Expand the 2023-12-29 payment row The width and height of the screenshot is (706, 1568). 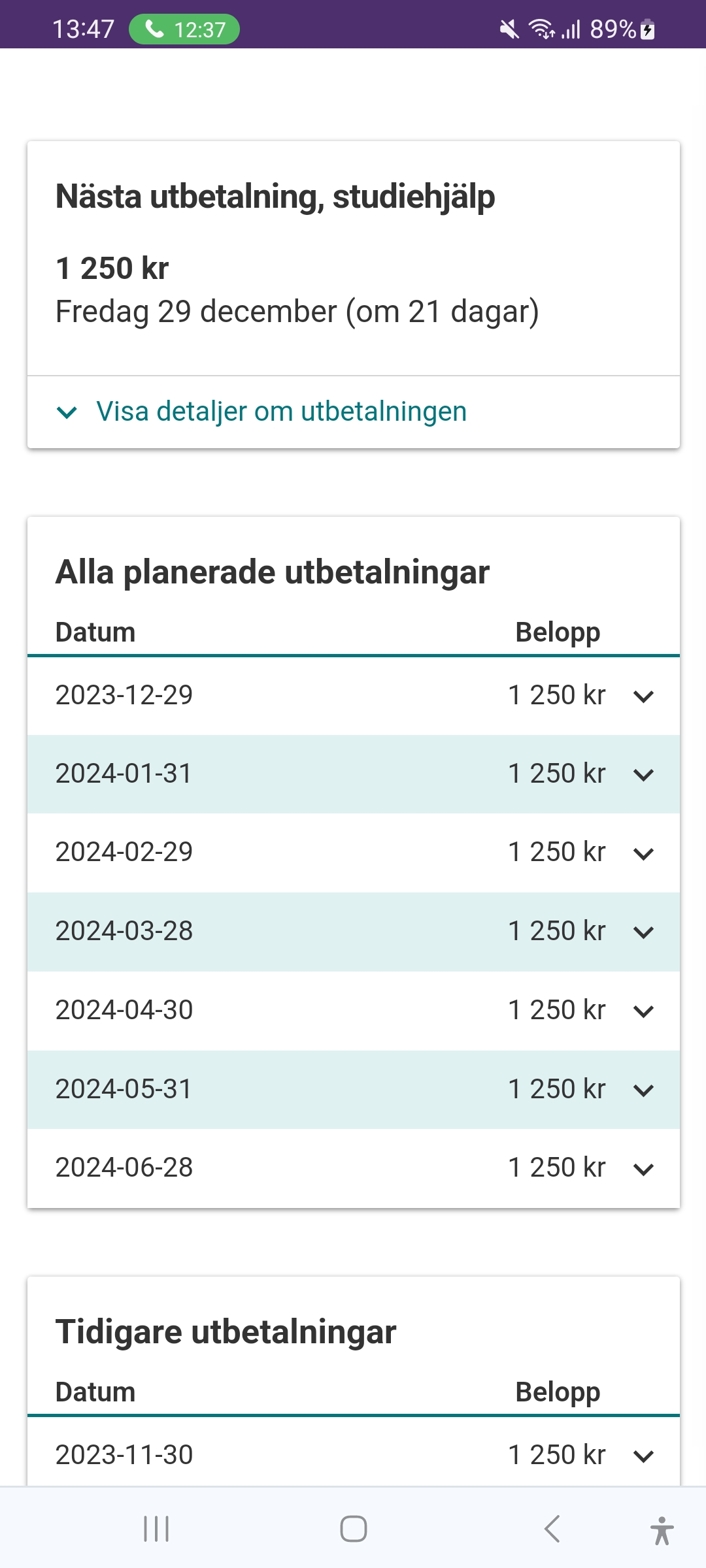[x=353, y=696]
